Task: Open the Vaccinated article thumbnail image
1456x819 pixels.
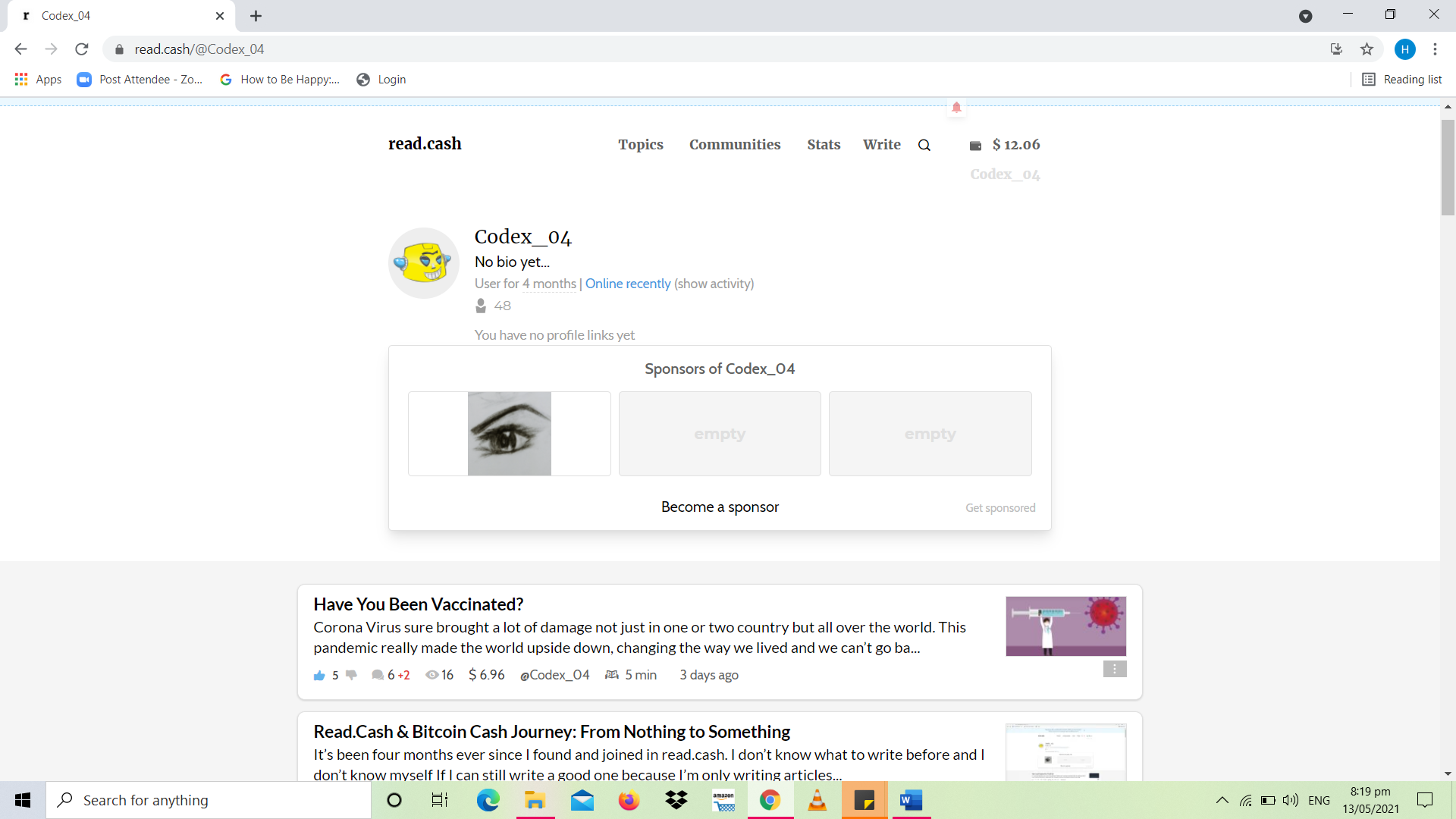Action: click(1066, 626)
